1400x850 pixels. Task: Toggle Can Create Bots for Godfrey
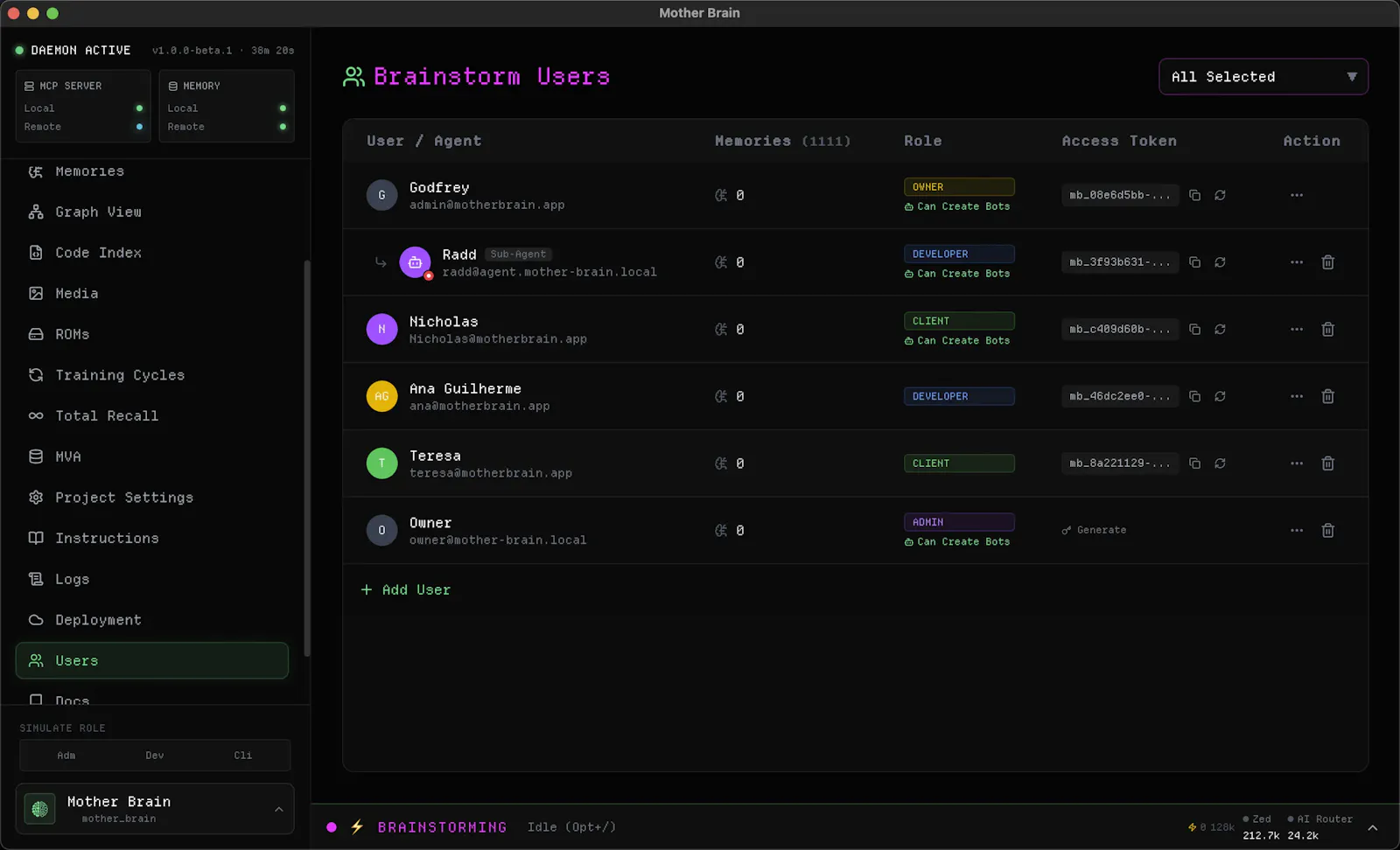[x=957, y=206]
